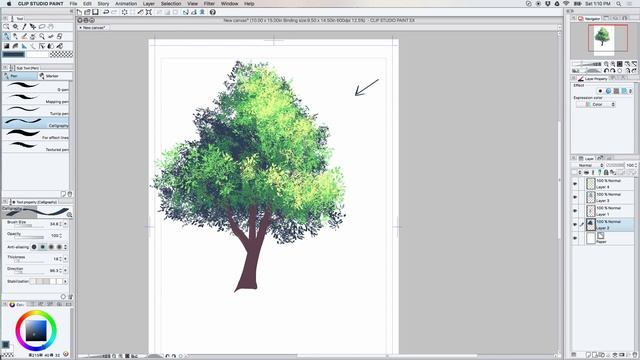
Task: Click the wrench icon in Tool property preview
Action: (x=69, y=215)
